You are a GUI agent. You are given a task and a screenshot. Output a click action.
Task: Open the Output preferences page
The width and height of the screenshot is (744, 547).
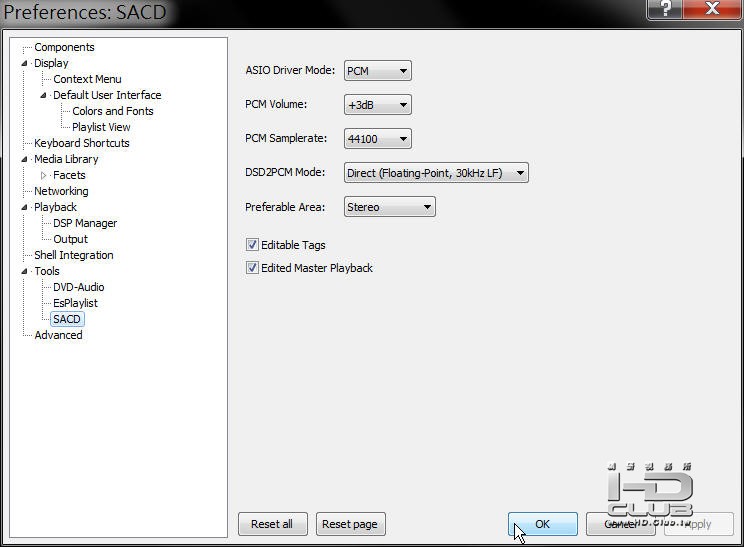click(x=70, y=239)
